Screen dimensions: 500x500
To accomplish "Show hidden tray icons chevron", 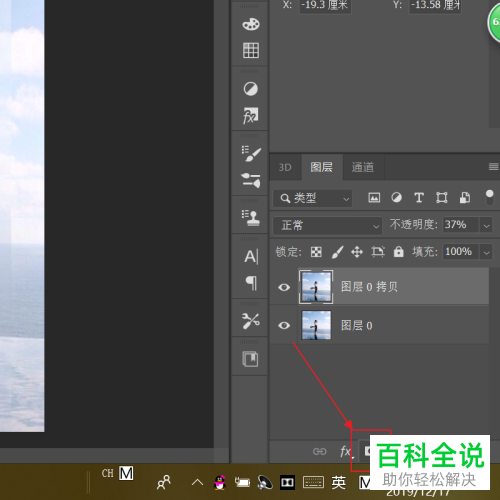I will [x=197, y=482].
